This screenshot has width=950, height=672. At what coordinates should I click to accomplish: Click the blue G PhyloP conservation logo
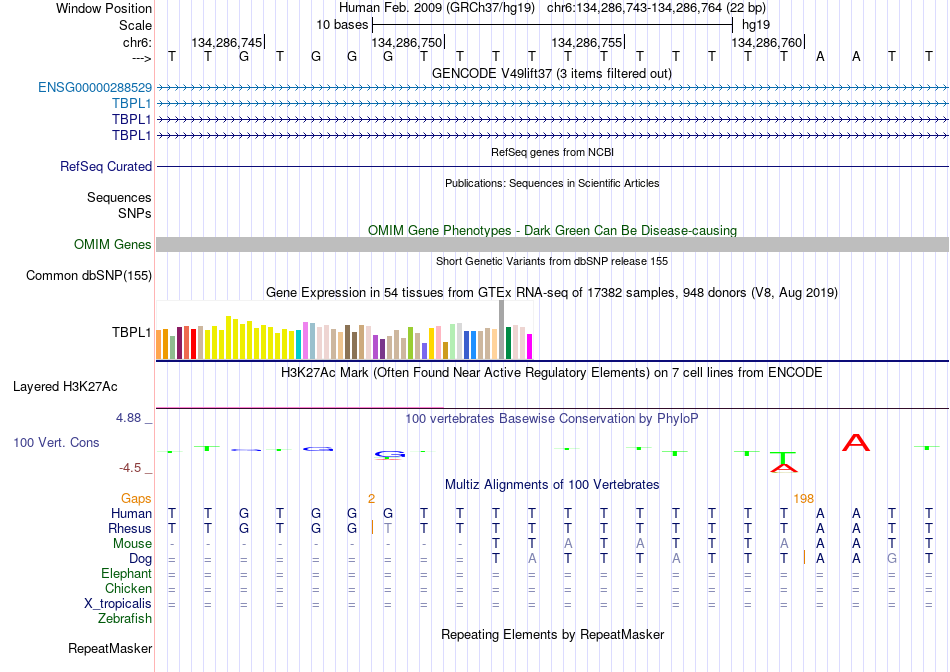(x=390, y=454)
